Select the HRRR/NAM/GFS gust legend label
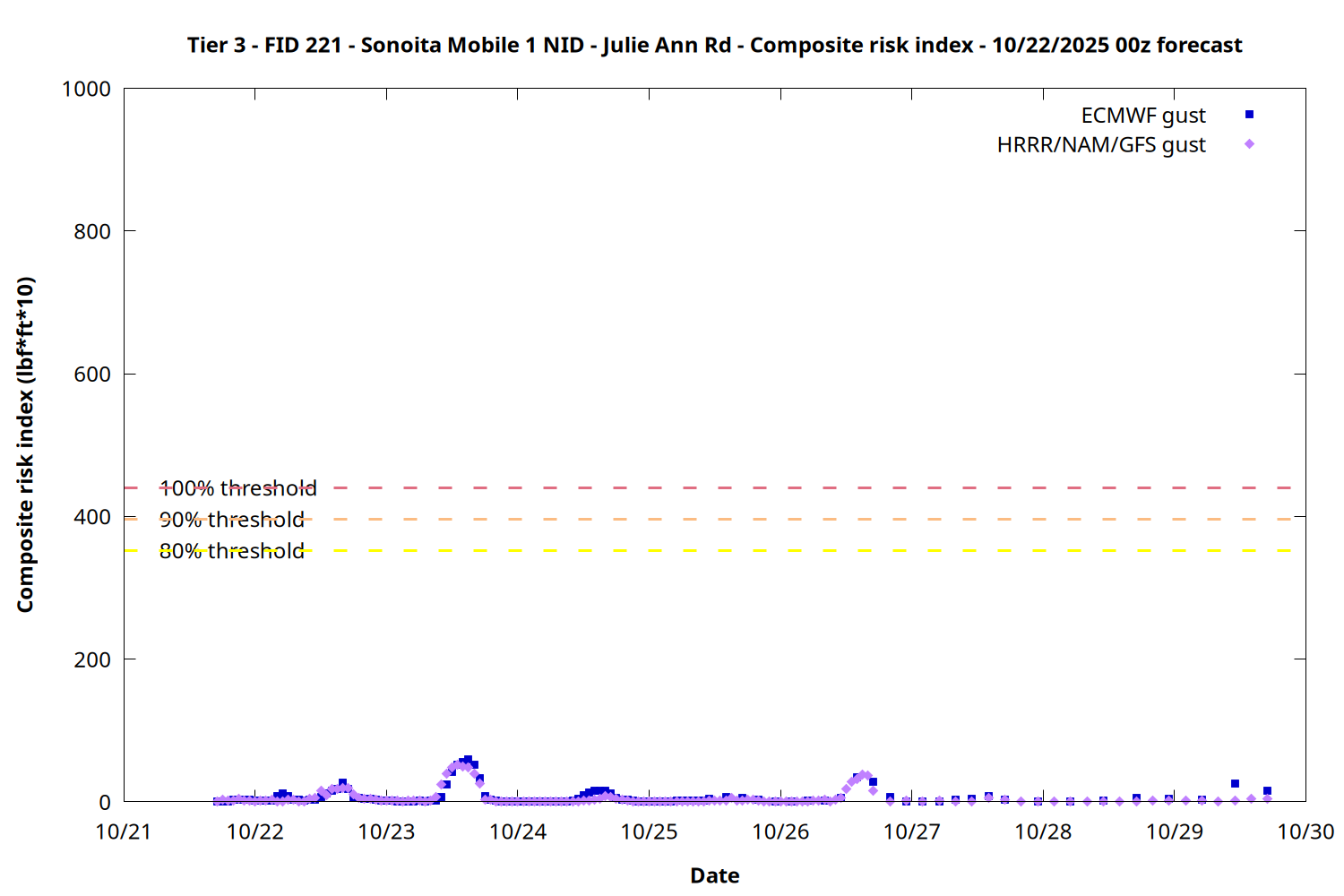Image resolution: width=1344 pixels, height=896 pixels. coord(1101,145)
